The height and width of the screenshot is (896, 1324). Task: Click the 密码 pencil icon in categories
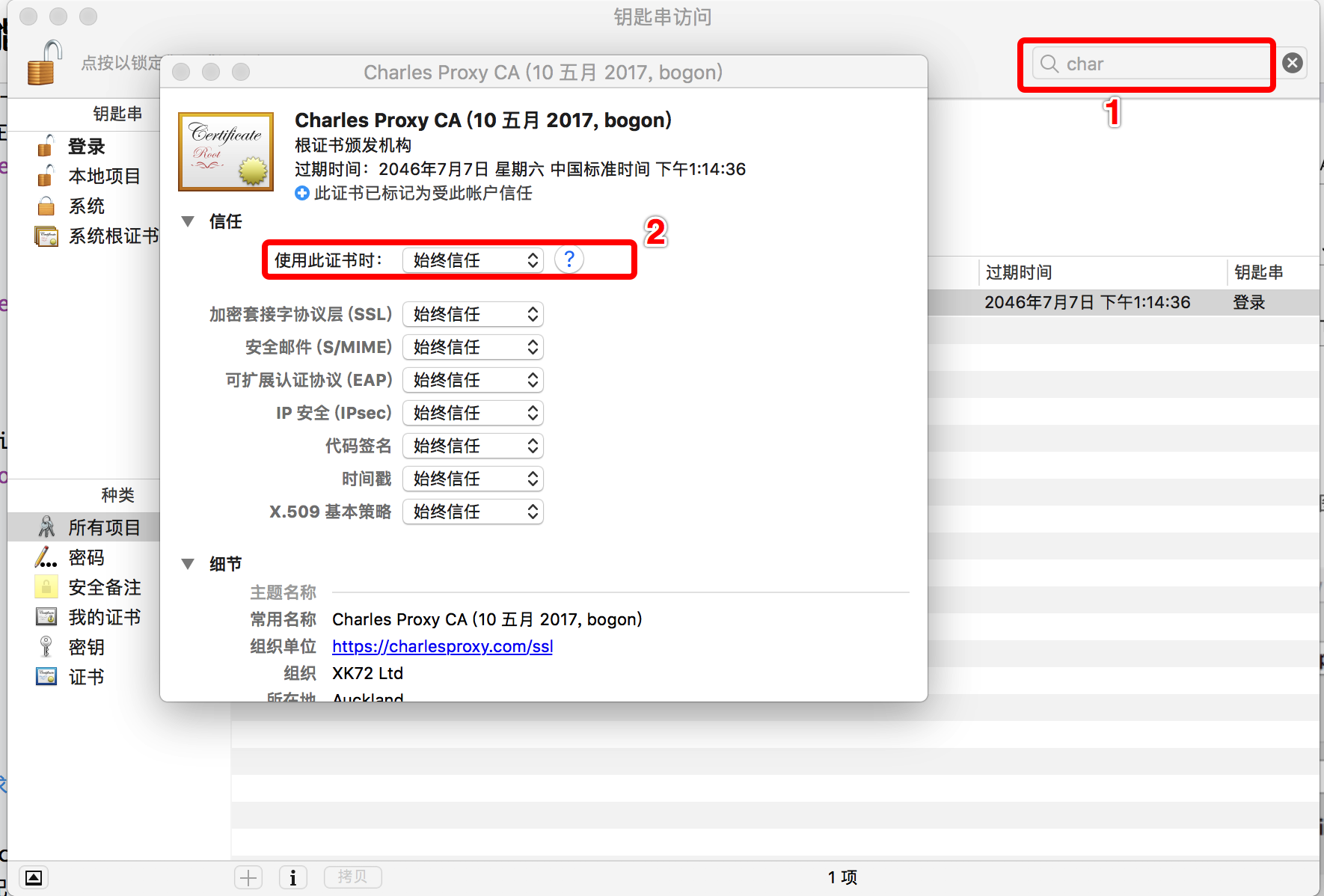pyautogui.click(x=46, y=557)
